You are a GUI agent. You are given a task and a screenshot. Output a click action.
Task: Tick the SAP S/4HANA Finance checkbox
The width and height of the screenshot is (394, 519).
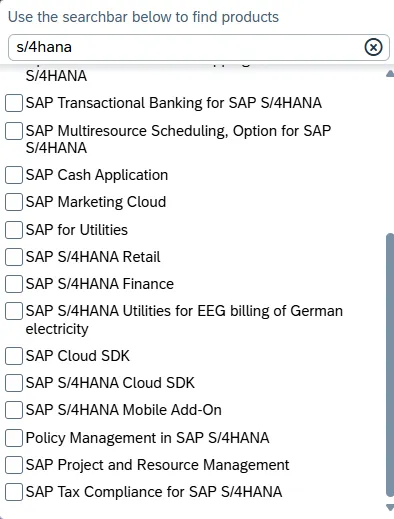pyautogui.click(x=14, y=284)
